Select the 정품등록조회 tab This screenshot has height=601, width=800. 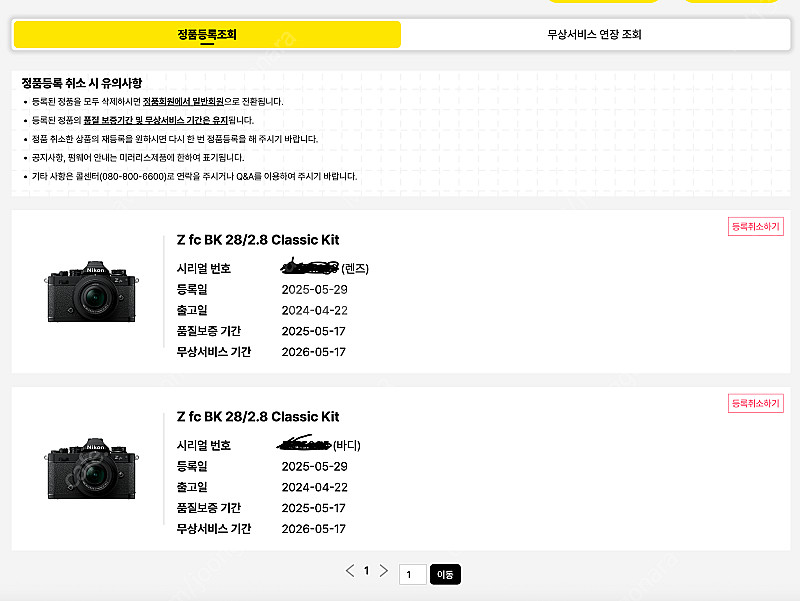click(x=207, y=35)
